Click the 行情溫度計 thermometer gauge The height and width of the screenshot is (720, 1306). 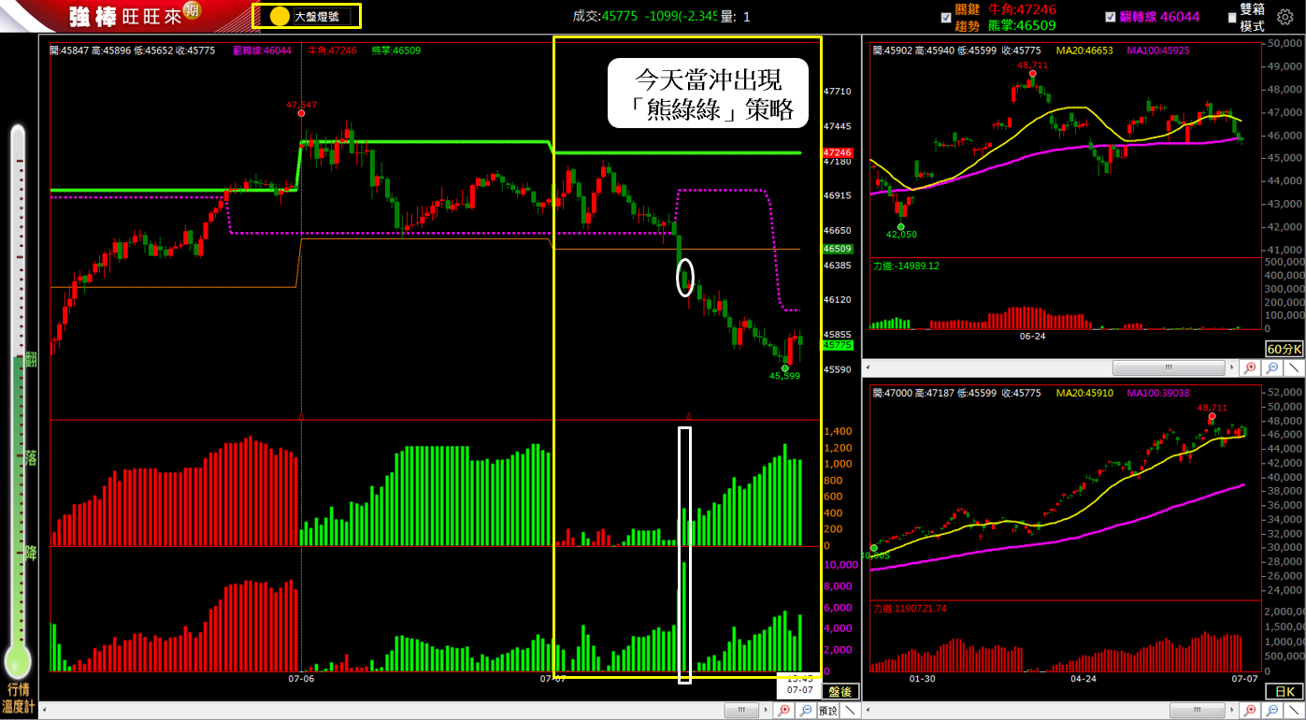[17, 400]
